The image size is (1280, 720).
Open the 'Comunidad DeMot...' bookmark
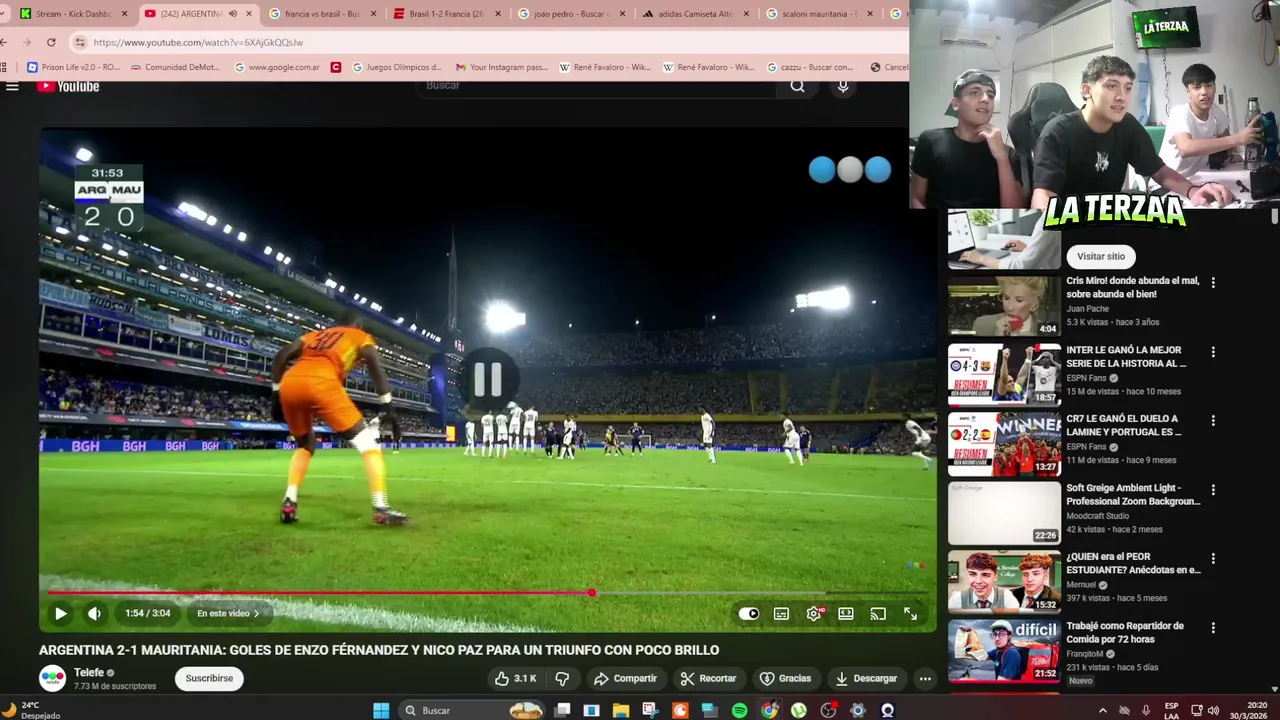click(x=175, y=67)
